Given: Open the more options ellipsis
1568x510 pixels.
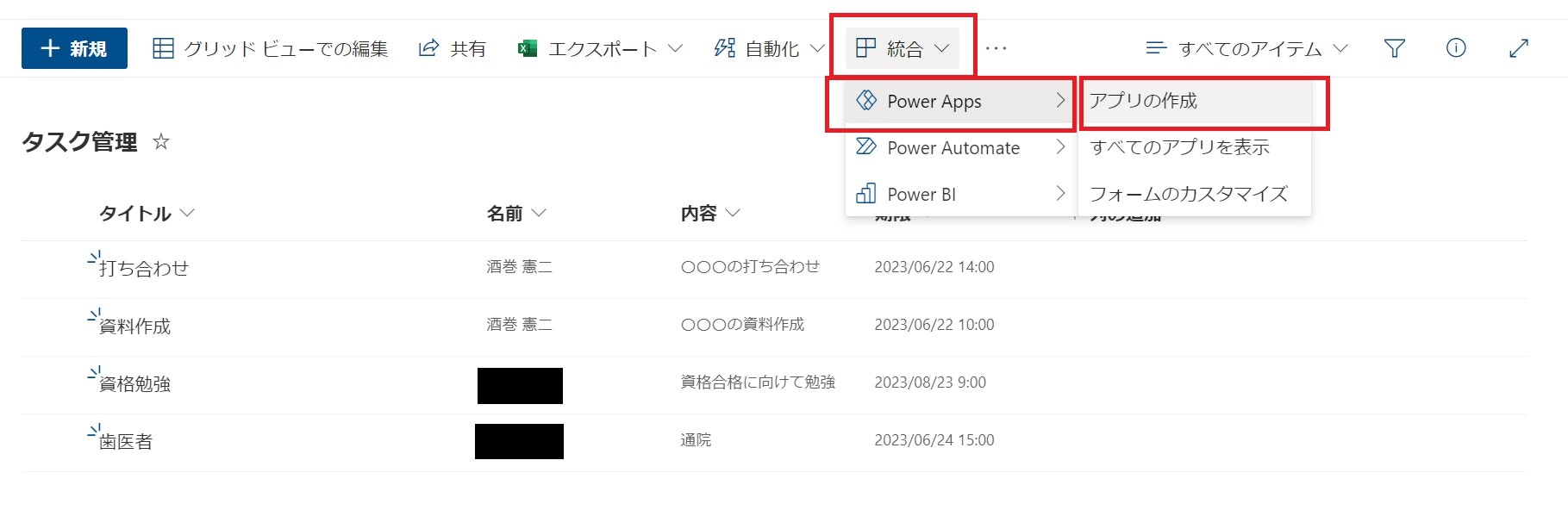Looking at the screenshot, I should click(x=996, y=48).
